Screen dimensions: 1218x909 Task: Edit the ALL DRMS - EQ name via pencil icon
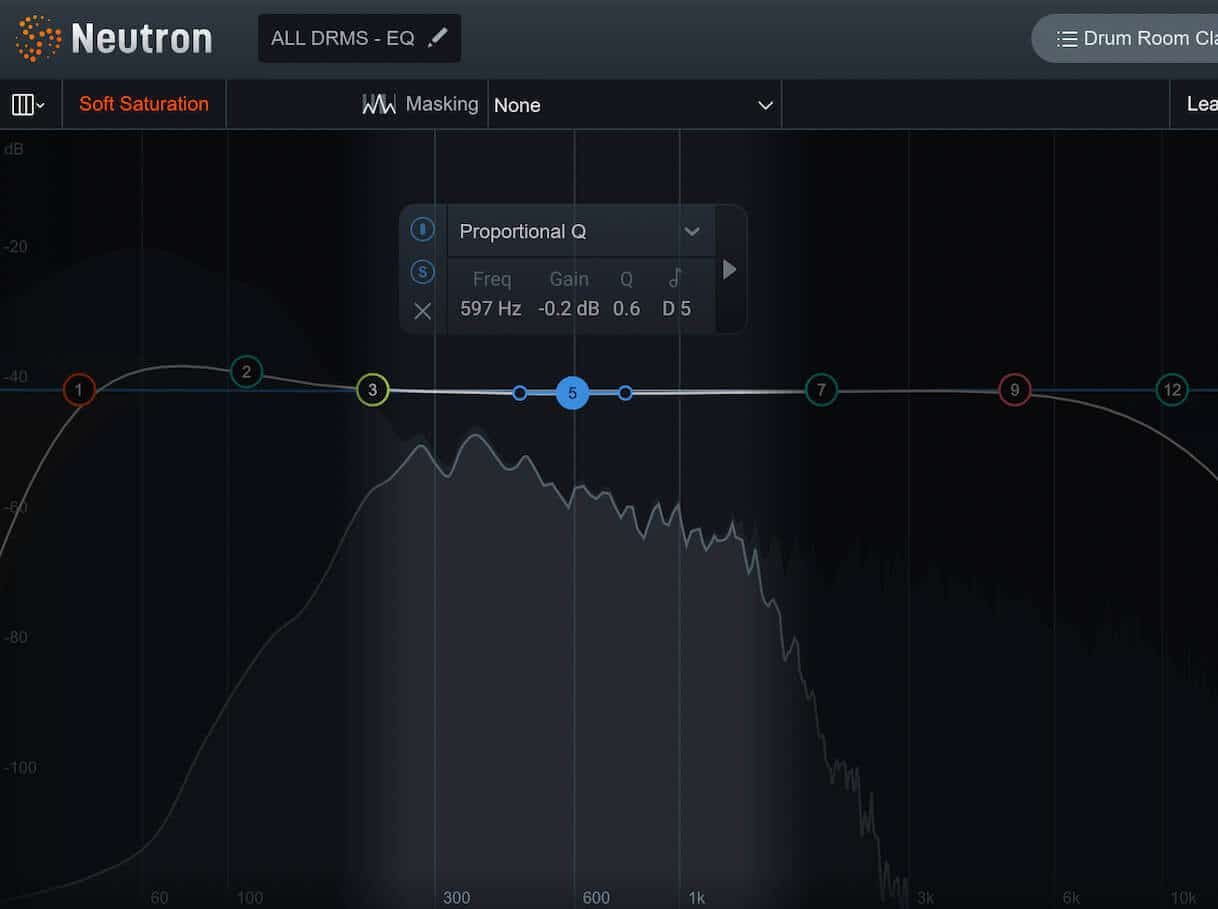pos(438,38)
